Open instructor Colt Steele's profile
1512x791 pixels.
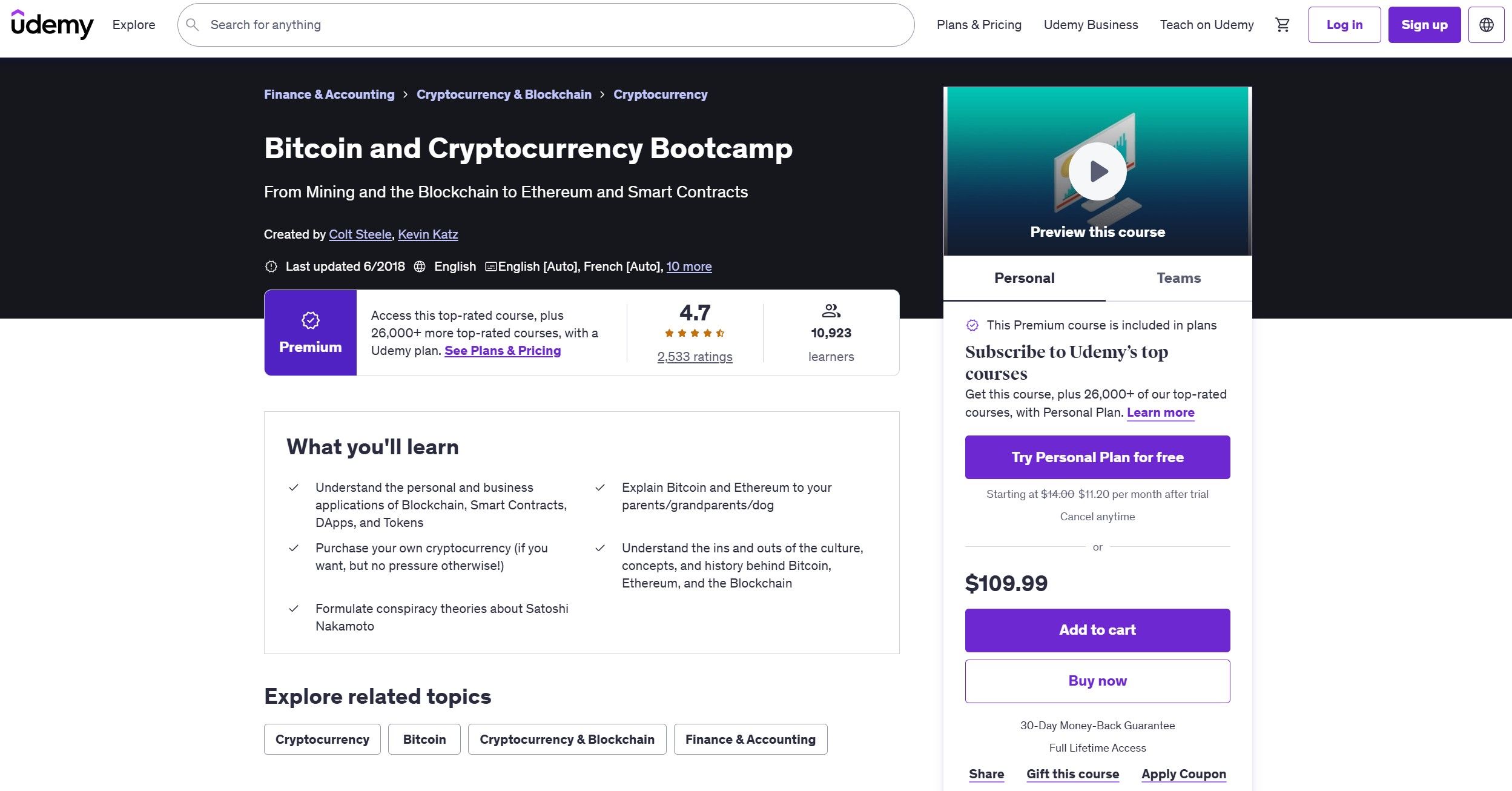(x=360, y=234)
